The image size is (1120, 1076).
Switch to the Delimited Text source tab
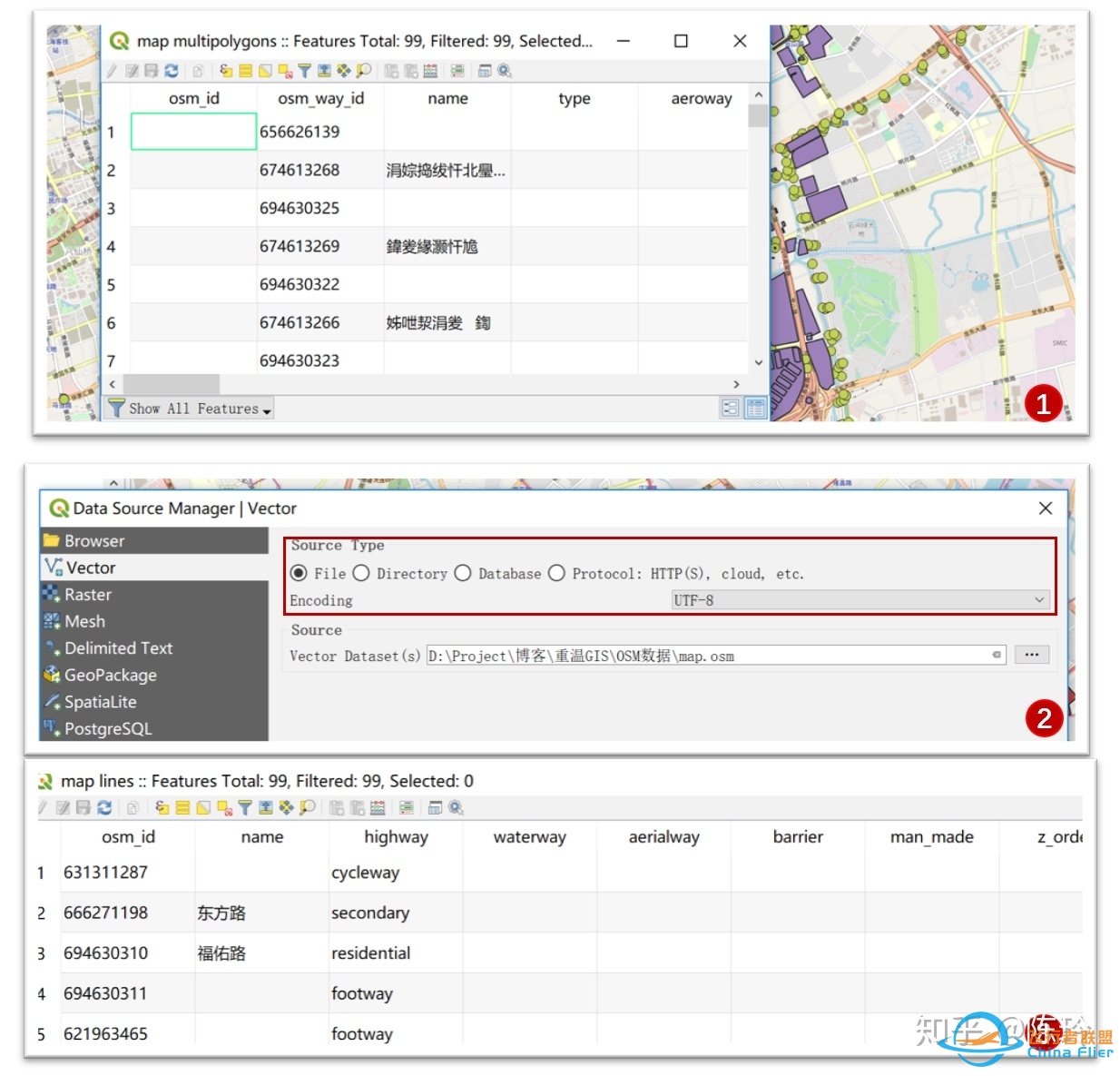118,648
